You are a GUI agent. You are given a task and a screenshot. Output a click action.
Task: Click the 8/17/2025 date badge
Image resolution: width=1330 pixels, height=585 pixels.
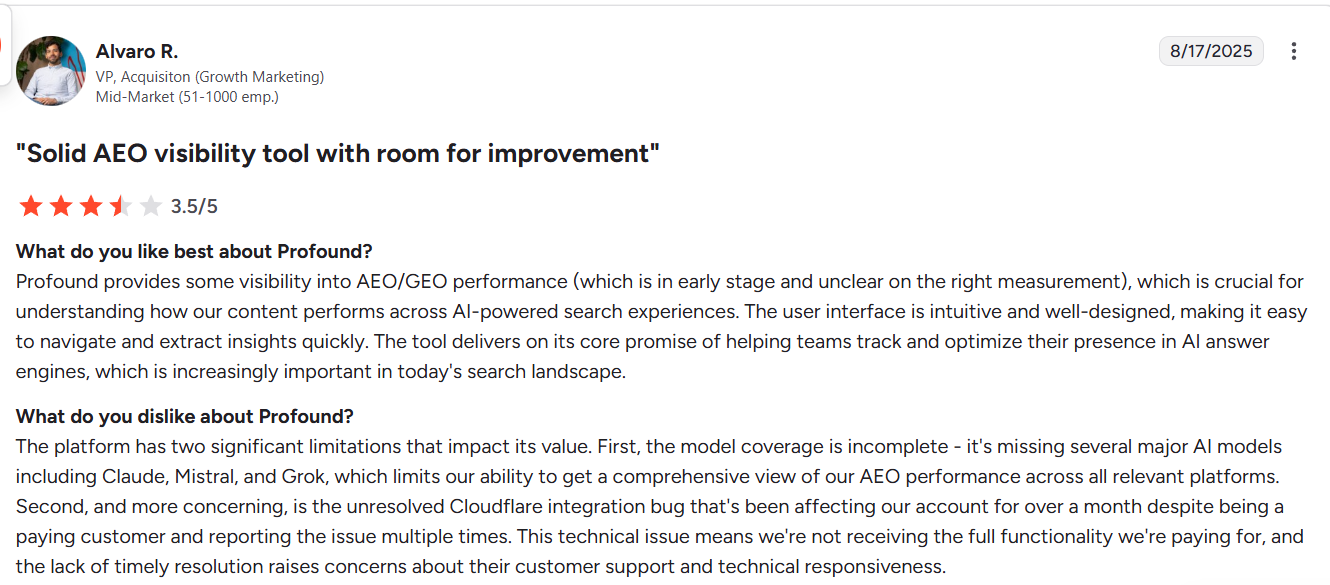1211,51
